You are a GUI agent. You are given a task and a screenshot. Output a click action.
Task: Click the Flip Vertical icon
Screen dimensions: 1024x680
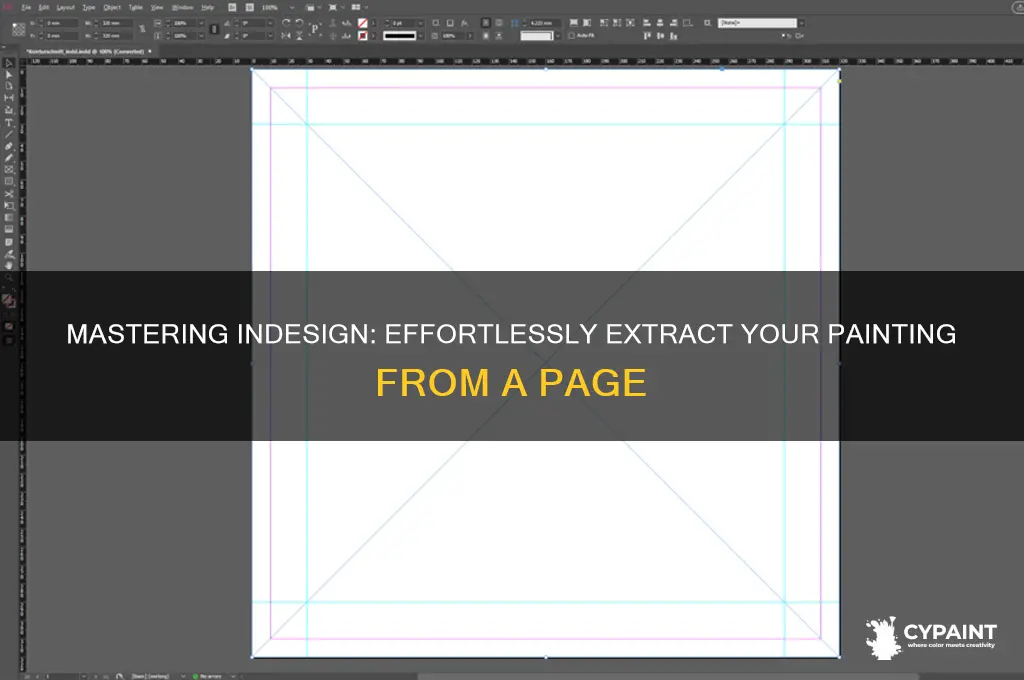click(299, 36)
